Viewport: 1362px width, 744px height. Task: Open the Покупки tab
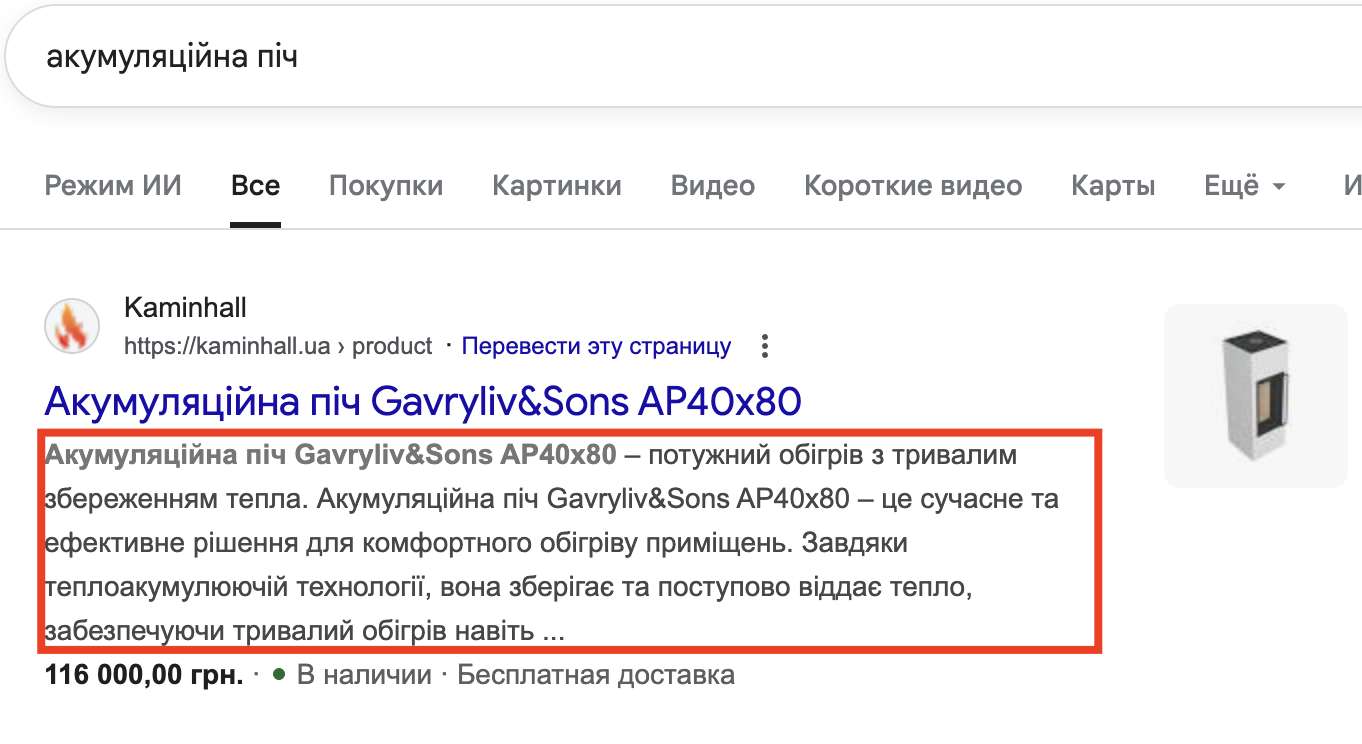pyautogui.click(x=386, y=186)
